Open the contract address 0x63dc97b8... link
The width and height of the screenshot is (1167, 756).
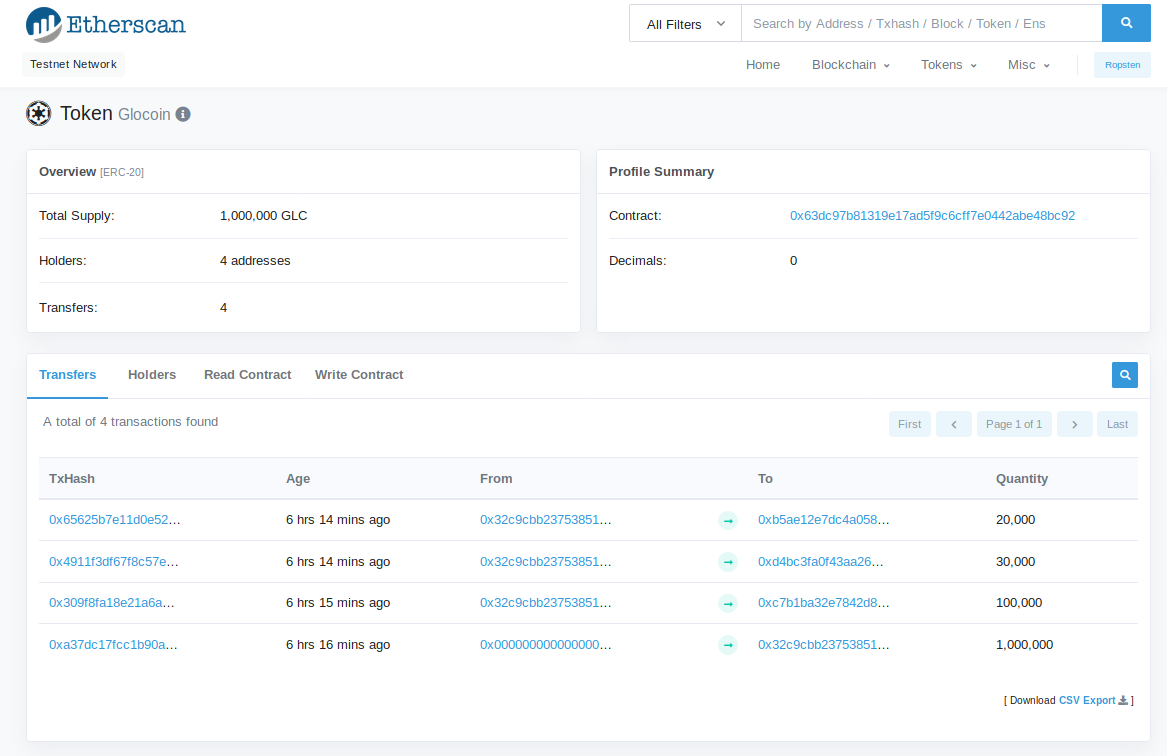click(x=932, y=216)
